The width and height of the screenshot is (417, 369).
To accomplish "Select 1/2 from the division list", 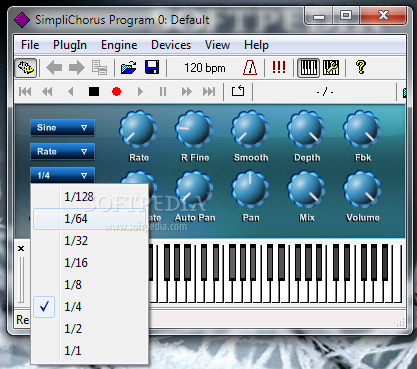I will point(89,329).
